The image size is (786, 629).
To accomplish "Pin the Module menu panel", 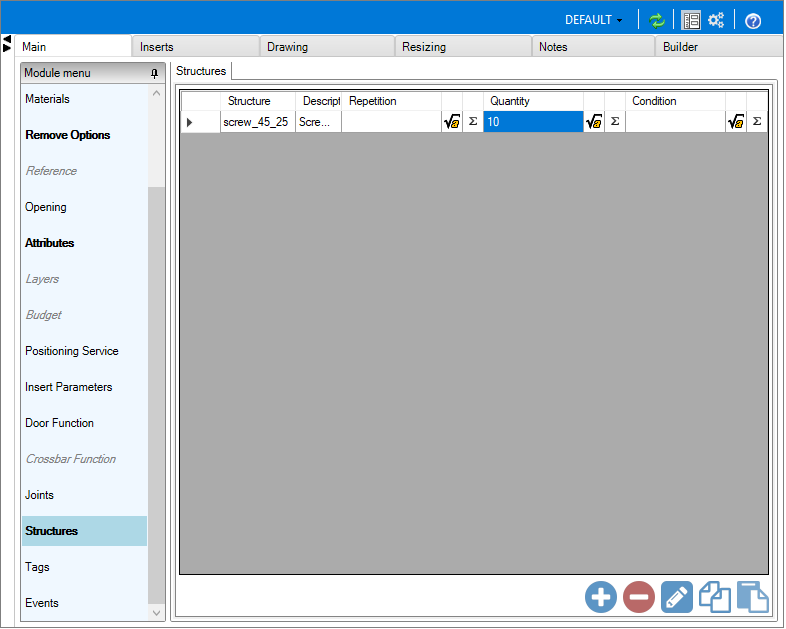I will pos(154,74).
